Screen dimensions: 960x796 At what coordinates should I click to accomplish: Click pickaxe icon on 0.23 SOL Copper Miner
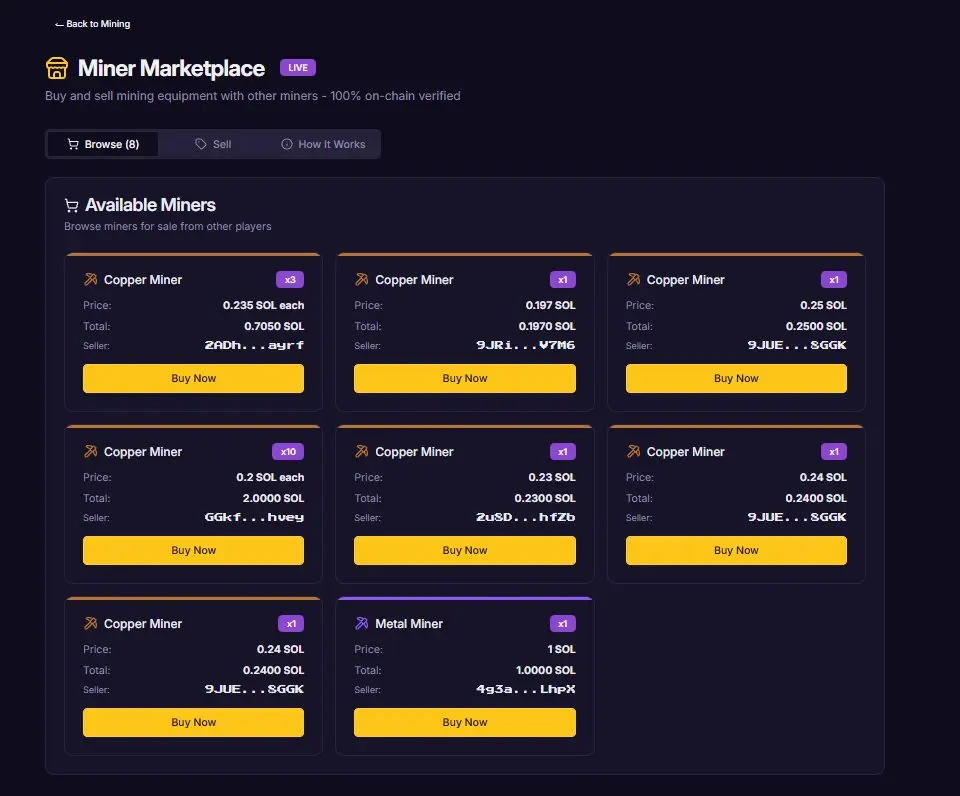point(362,451)
